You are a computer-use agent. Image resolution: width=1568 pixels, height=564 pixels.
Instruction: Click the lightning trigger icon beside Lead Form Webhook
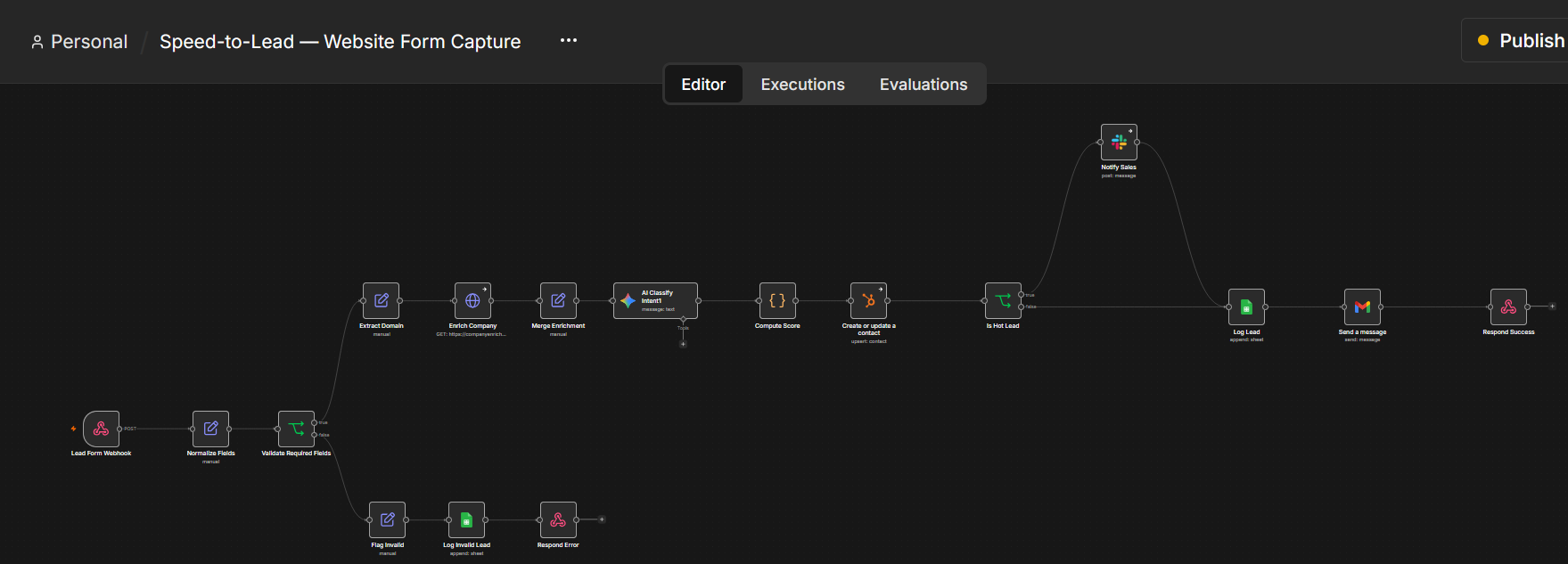[x=73, y=429]
